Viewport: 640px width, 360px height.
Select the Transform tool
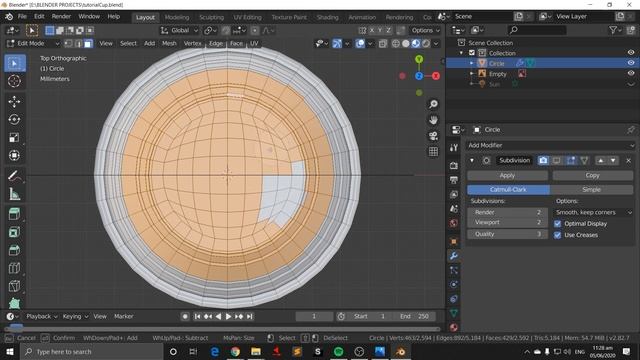(15, 156)
